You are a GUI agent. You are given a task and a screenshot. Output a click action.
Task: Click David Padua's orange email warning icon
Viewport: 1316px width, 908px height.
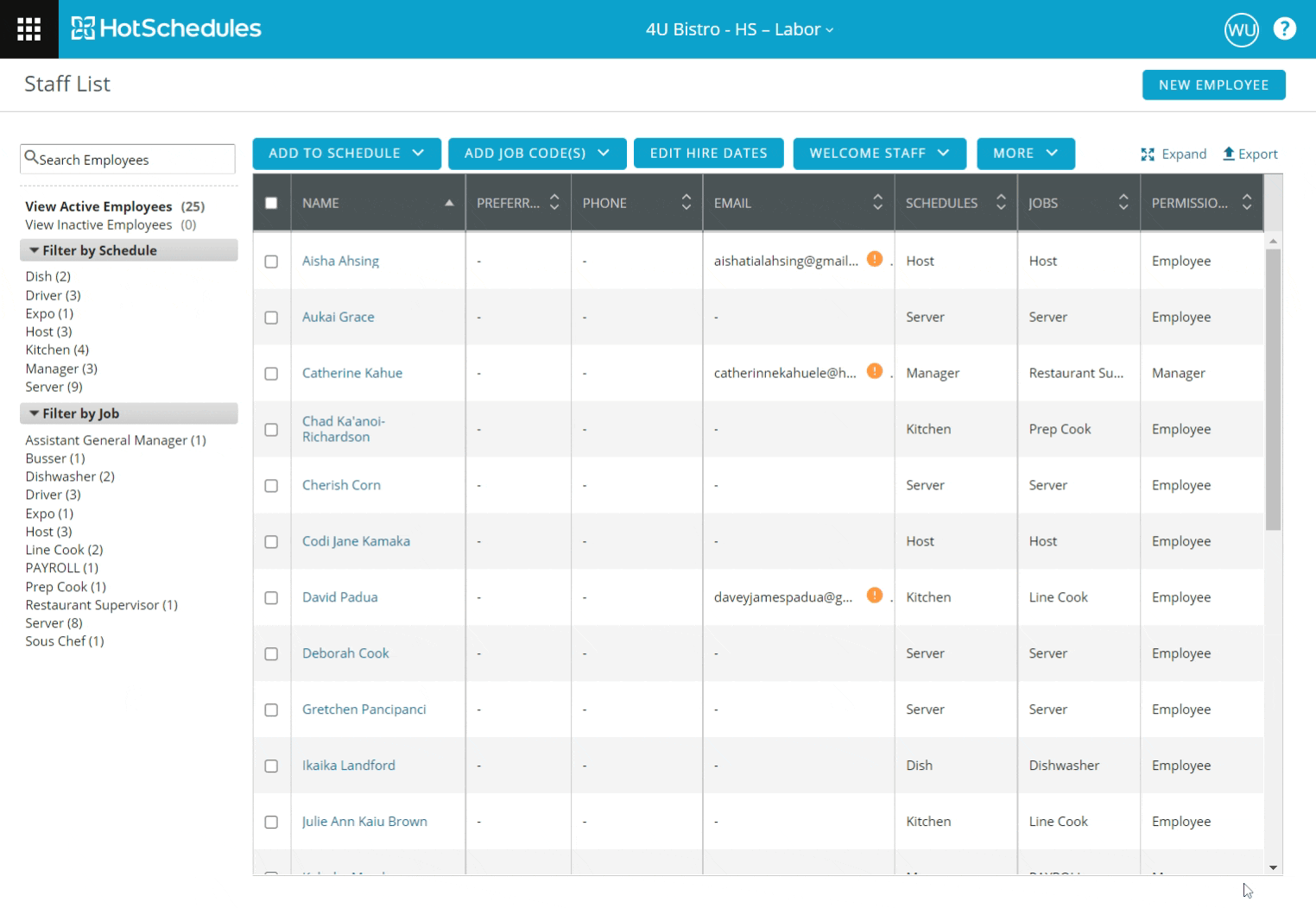pyautogui.click(x=874, y=596)
